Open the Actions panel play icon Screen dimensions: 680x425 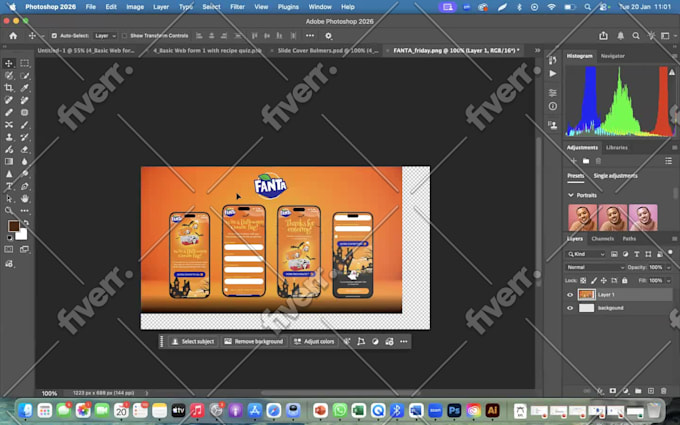(x=552, y=74)
